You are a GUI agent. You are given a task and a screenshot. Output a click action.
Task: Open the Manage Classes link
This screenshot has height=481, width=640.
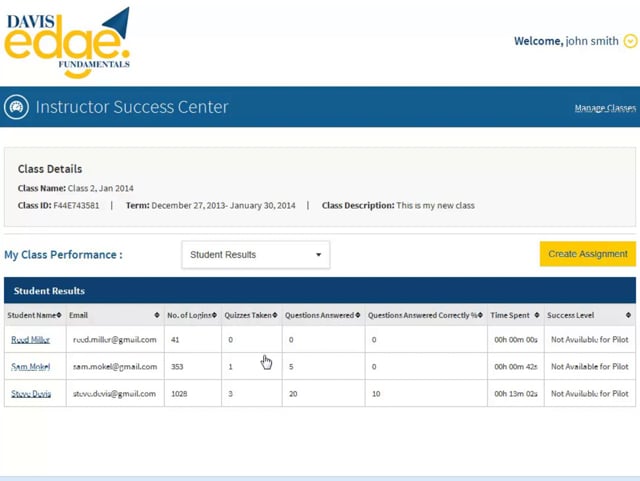(605, 108)
